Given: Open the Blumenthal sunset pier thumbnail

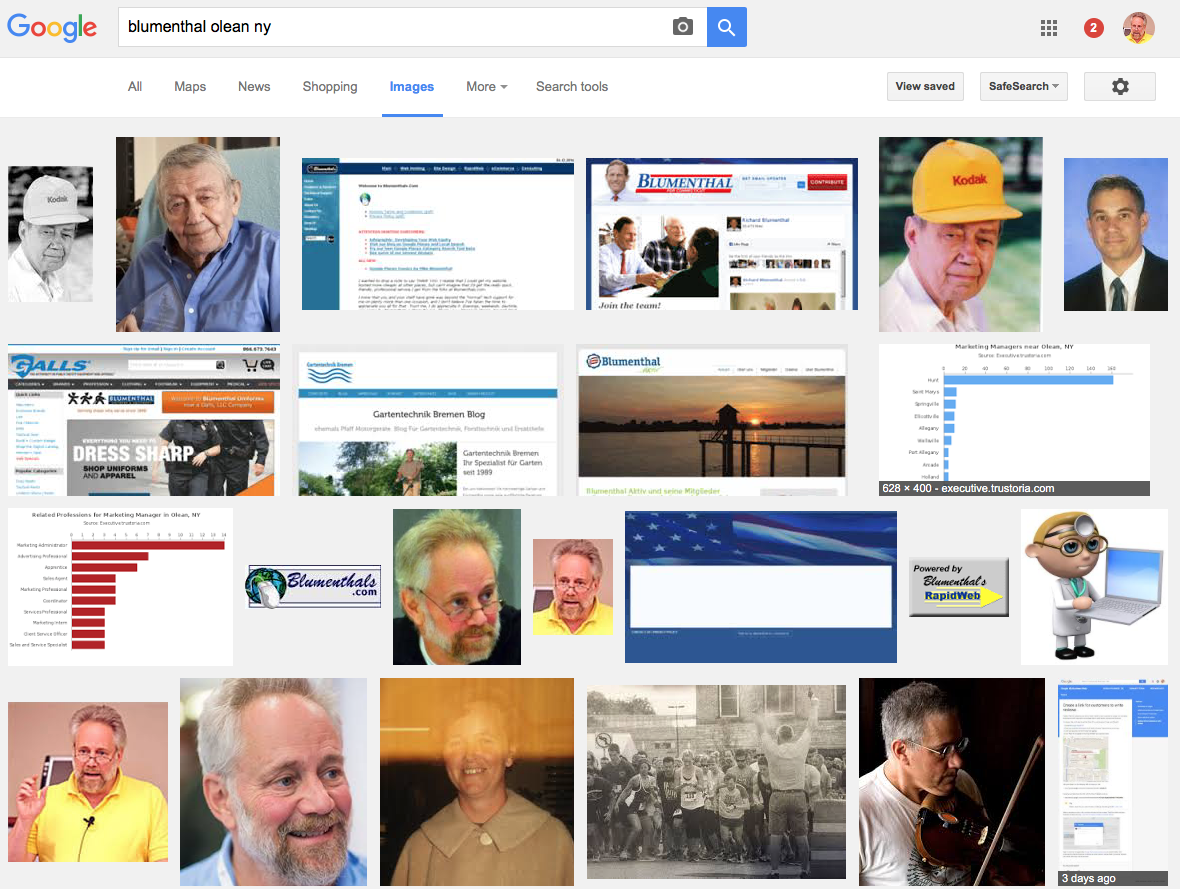Looking at the screenshot, I should (712, 420).
